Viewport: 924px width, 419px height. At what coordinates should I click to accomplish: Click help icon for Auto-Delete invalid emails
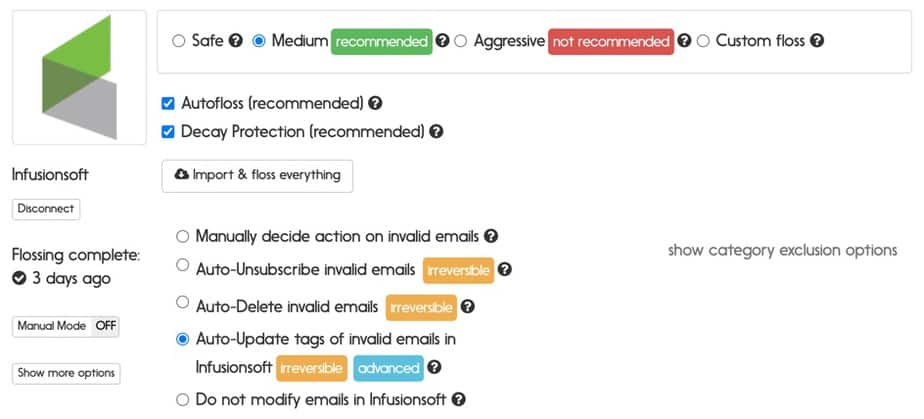[x=467, y=307]
